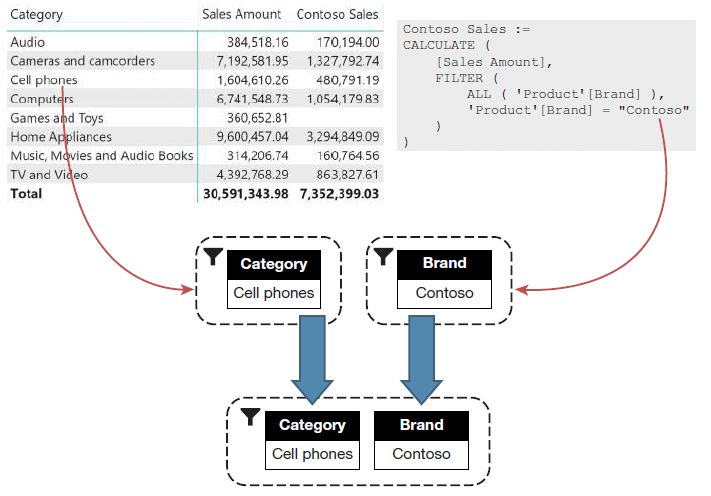Viewport: 711px width, 496px height.
Task: Click Cell phones Contoso sales 480,791.19
Action: tap(348, 80)
